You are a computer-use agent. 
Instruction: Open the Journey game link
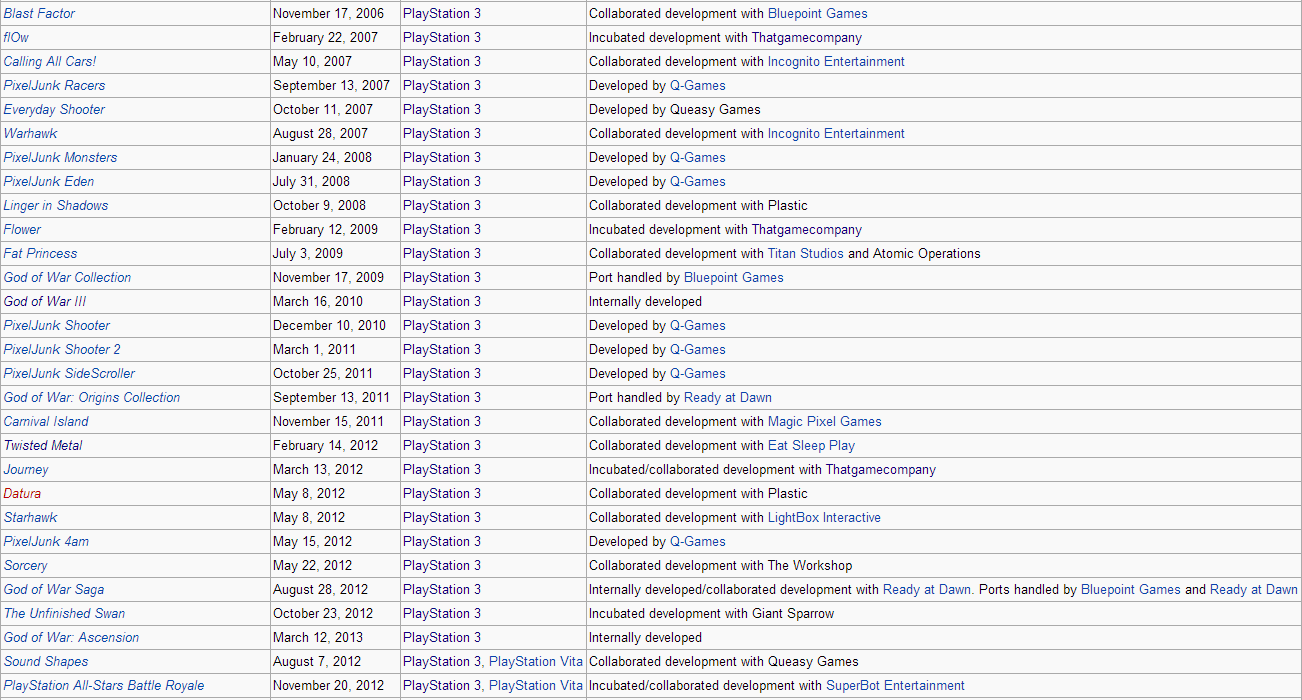click(26, 469)
